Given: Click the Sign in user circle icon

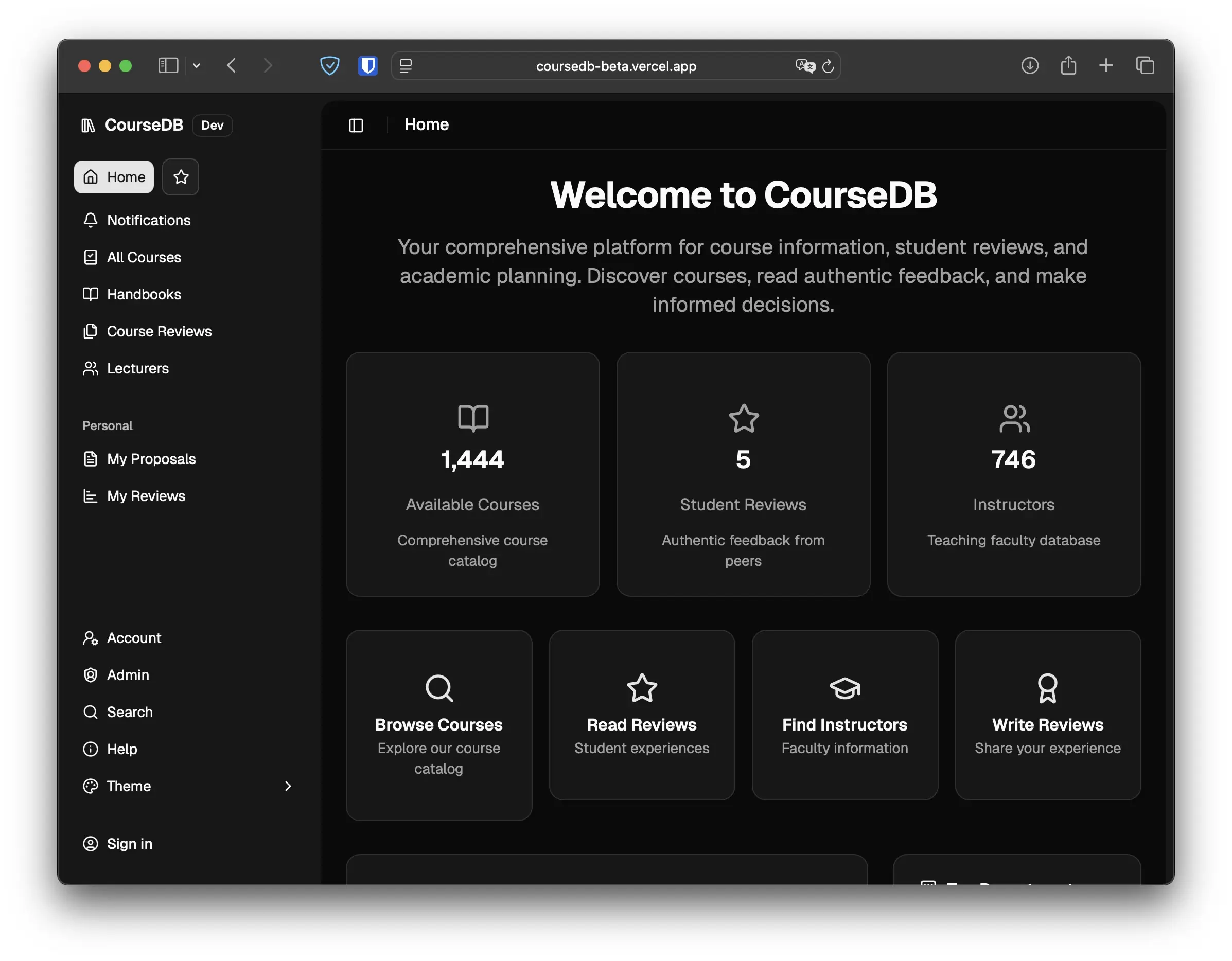Looking at the screenshot, I should pos(90,844).
